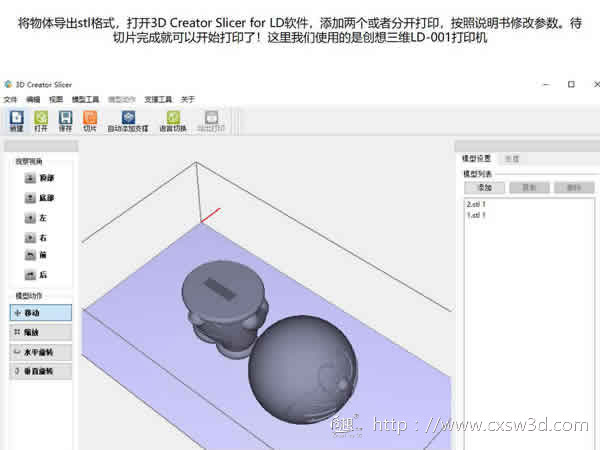Open the 视图 (View) menu
This screenshot has height=450, width=600.
tap(56, 99)
